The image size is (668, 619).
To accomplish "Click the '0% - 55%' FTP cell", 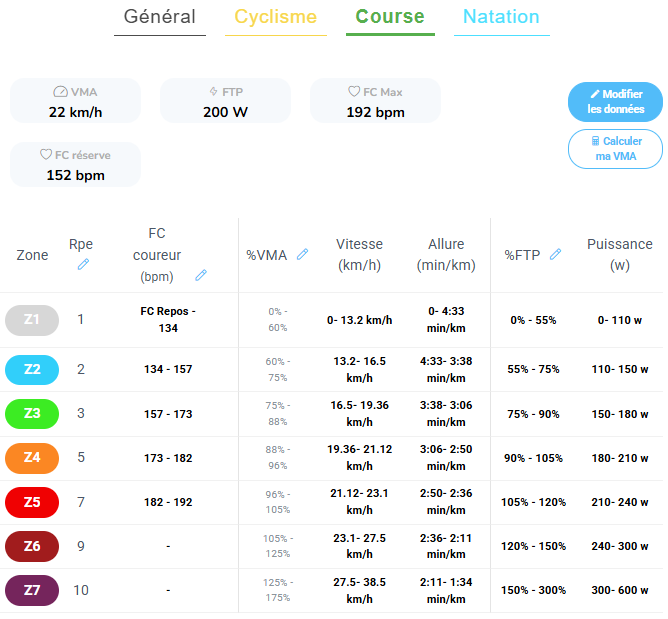I will click(533, 320).
